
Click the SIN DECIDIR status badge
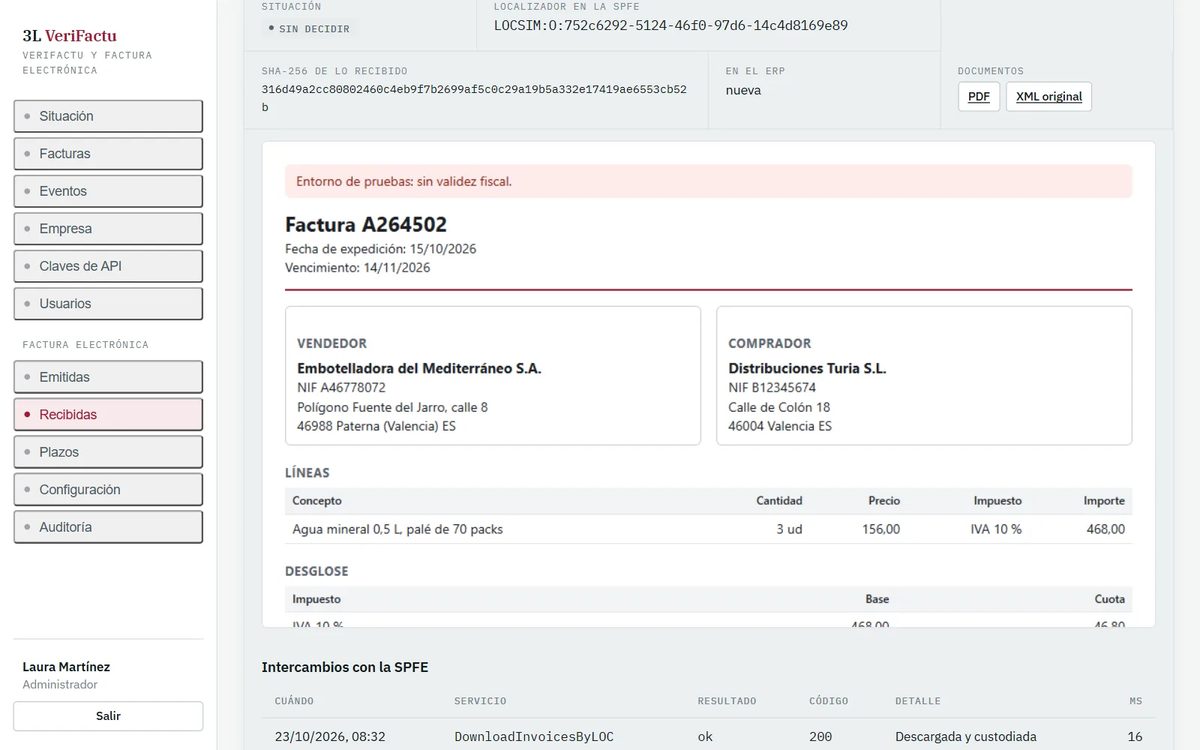pyautogui.click(x=309, y=29)
